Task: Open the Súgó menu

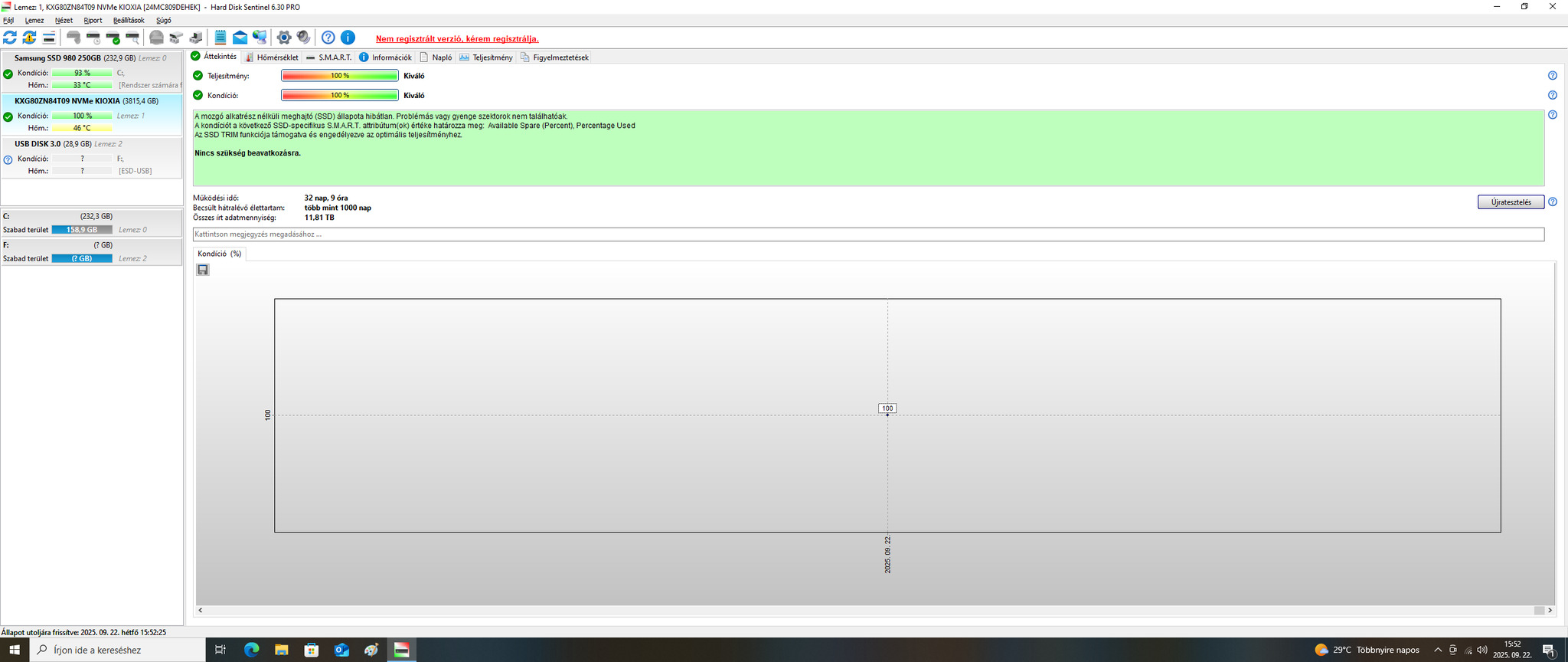Action: click(x=163, y=21)
